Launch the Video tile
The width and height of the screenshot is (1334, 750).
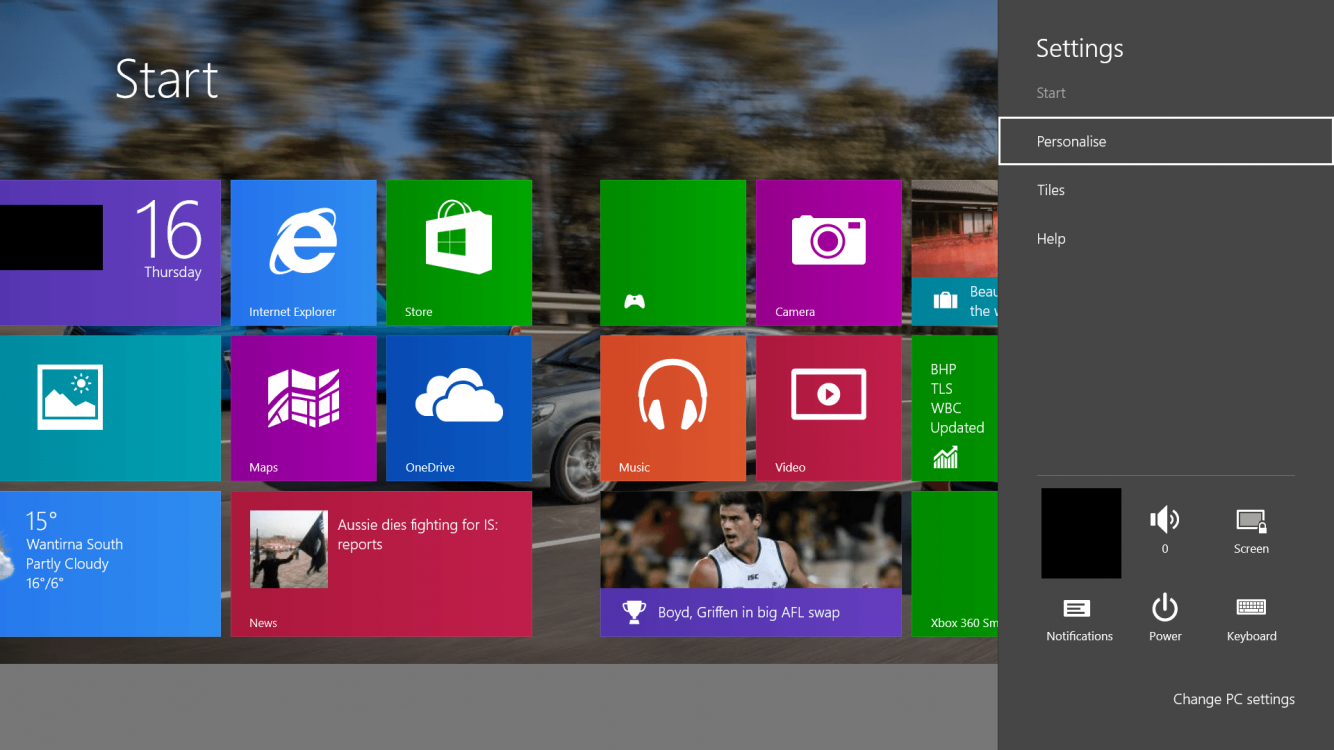coord(829,408)
